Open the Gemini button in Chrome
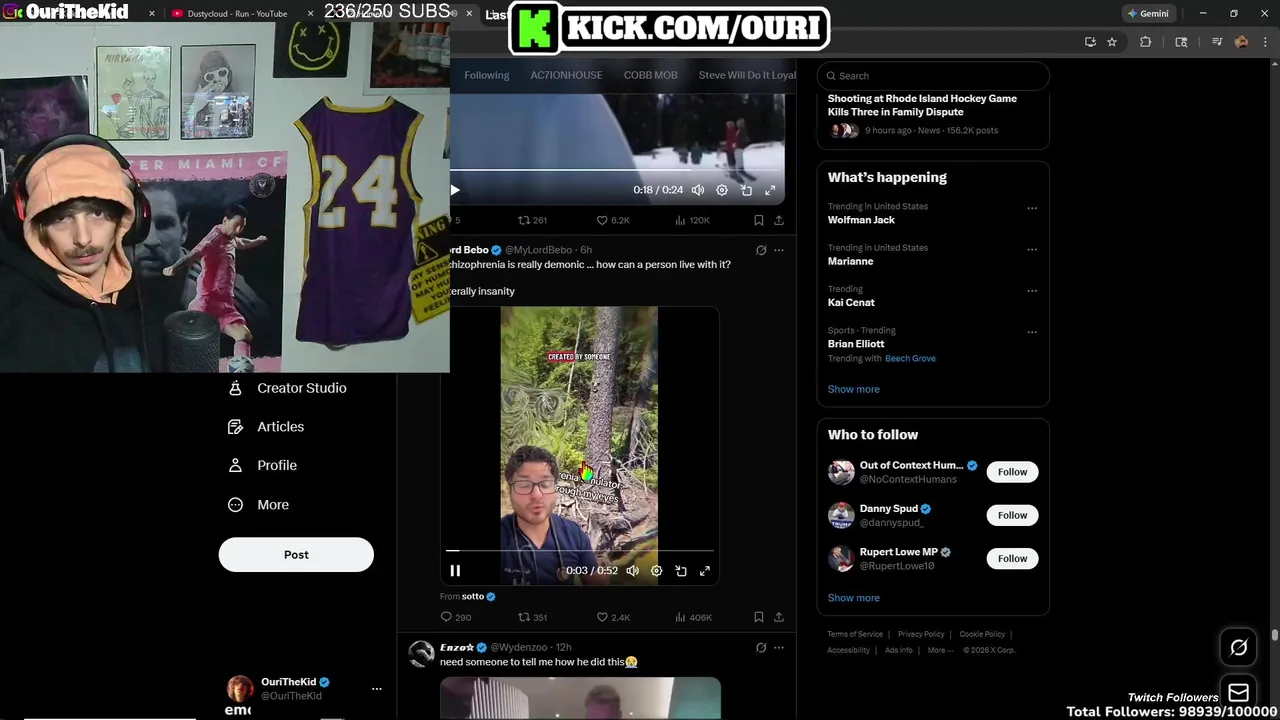Image resolution: width=1280 pixels, height=720 pixels. [1148, 14]
